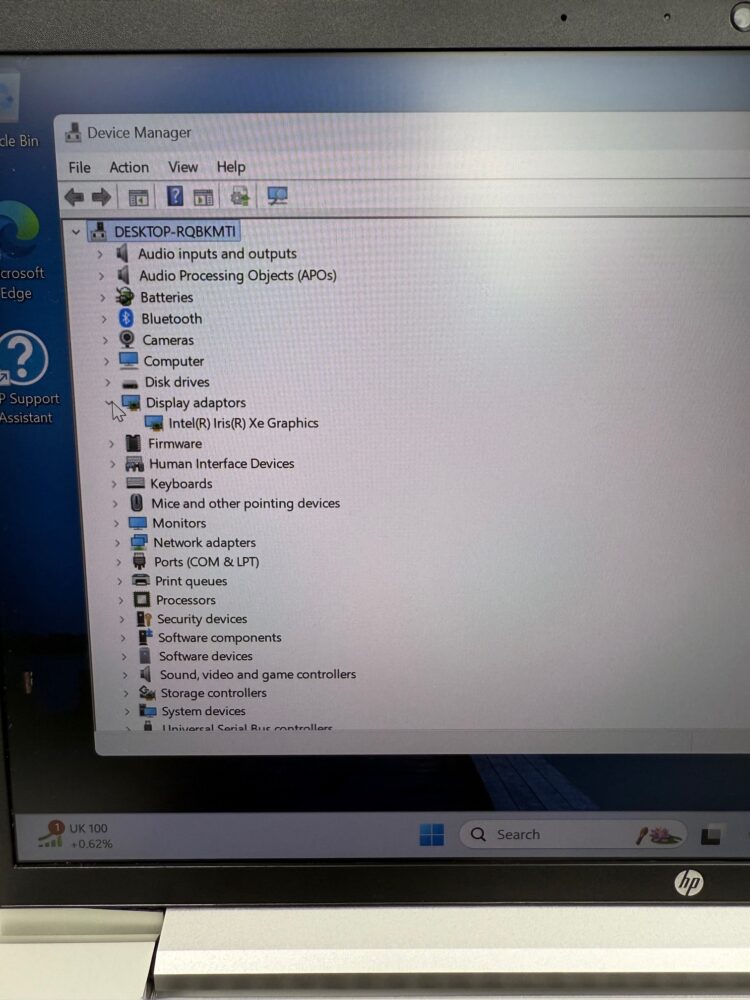This screenshot has width=750, height=1000.
Task: Click the Back arrow toolbar icon
Action: point(74,197)
